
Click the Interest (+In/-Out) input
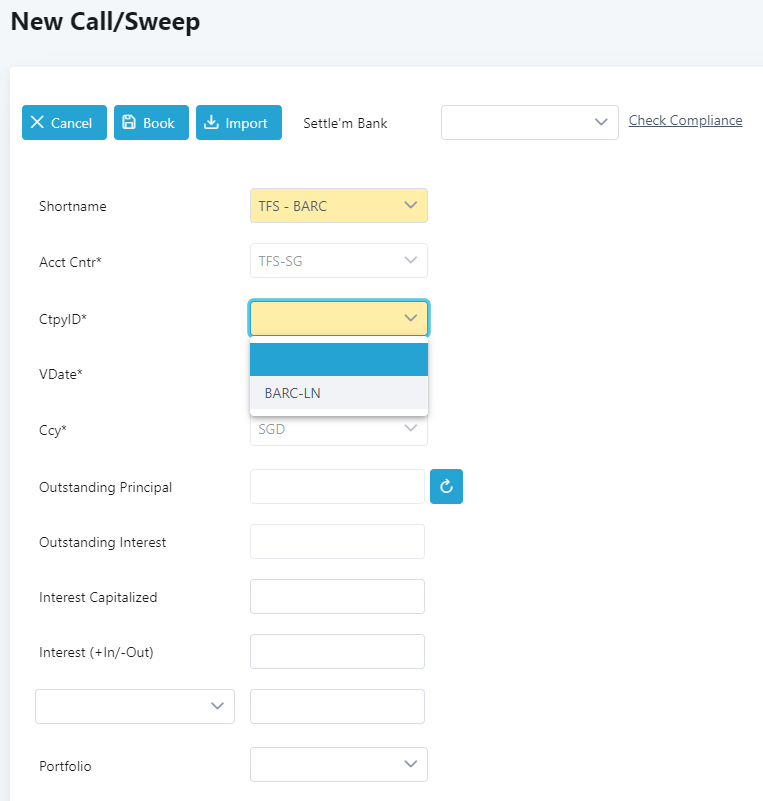(337, 651)
